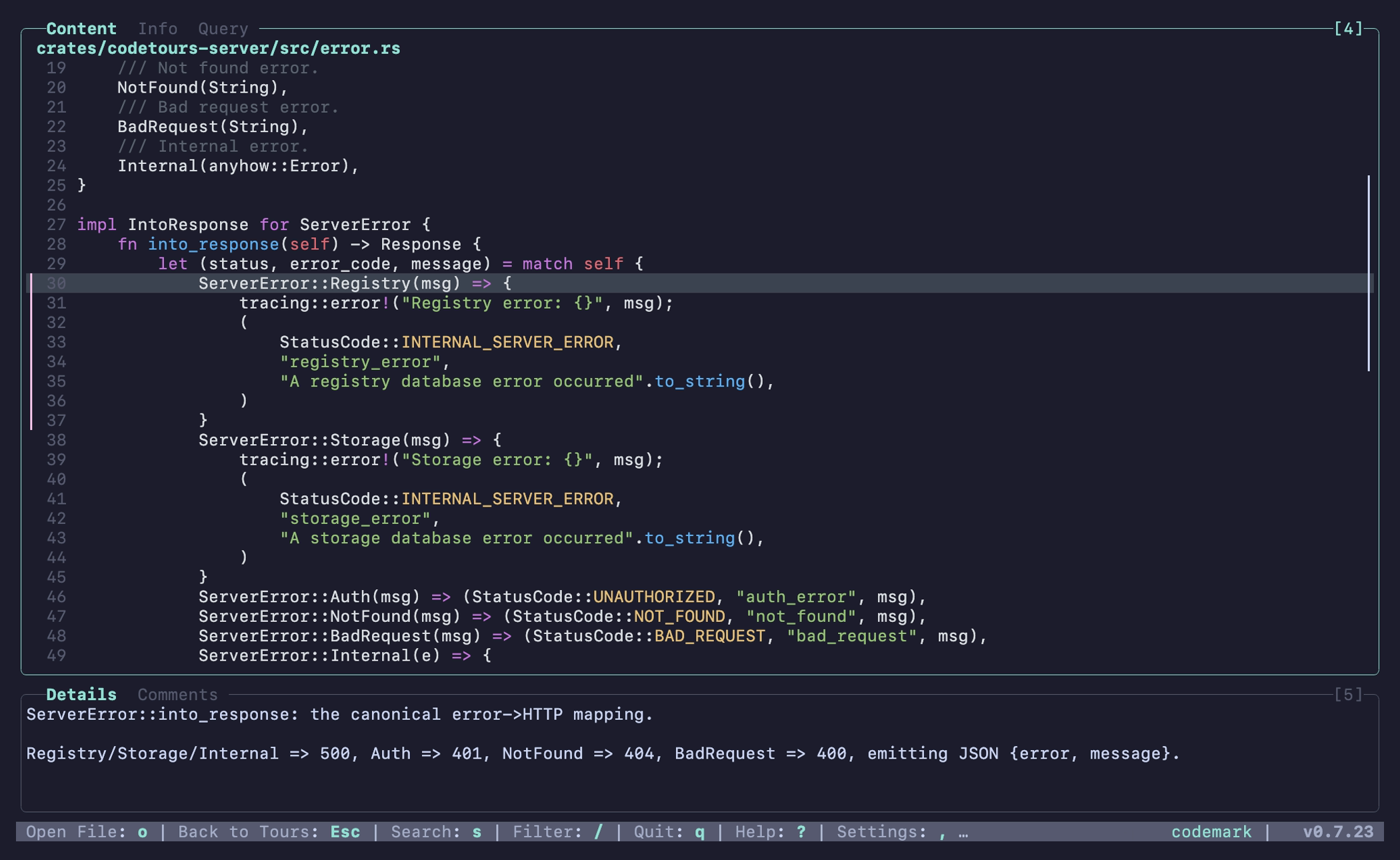Click the Settings: , shortcut
Image resolution: width=1400 pixels, height=860 pixels.
892,832
